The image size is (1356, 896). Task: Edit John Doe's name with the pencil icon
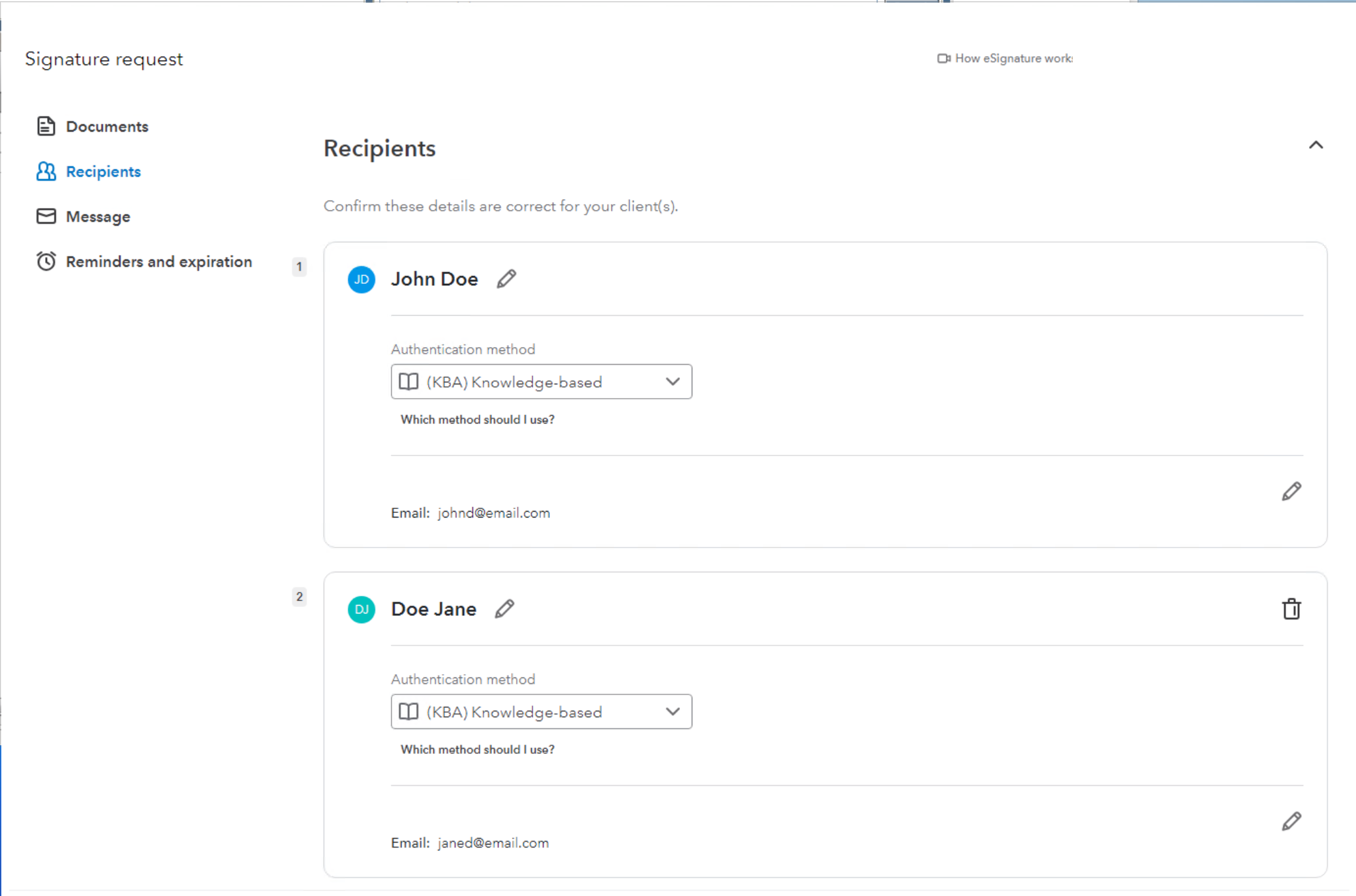point(506,278)
